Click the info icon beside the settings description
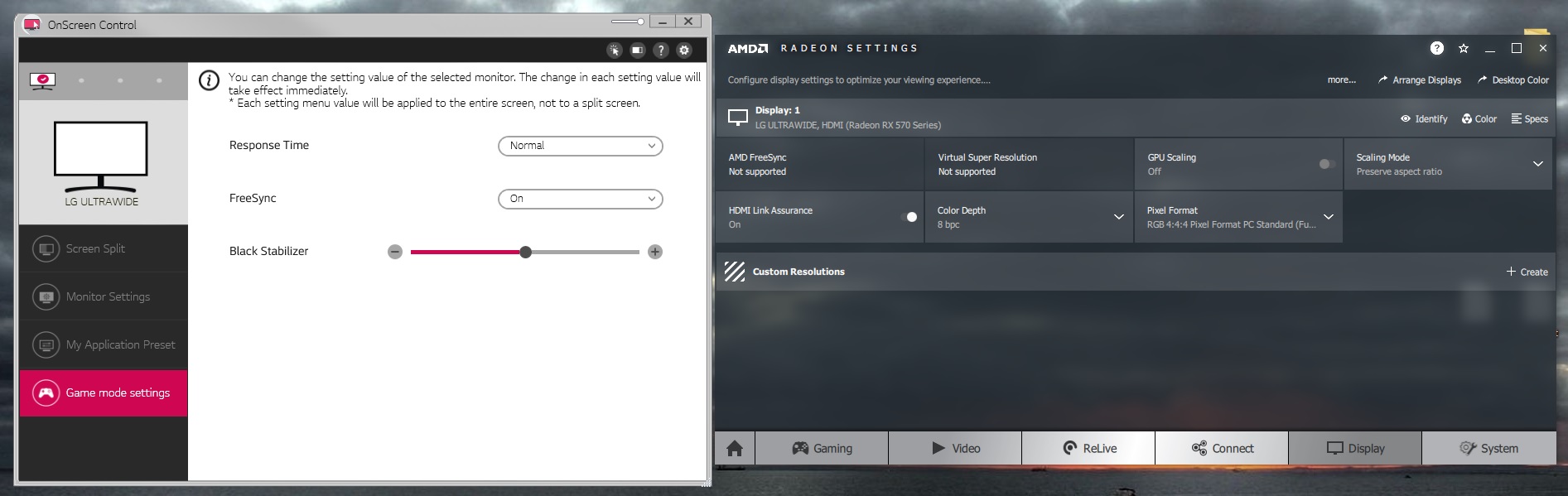The width and height of the screenshot is (1568, 496). point(209,80)
